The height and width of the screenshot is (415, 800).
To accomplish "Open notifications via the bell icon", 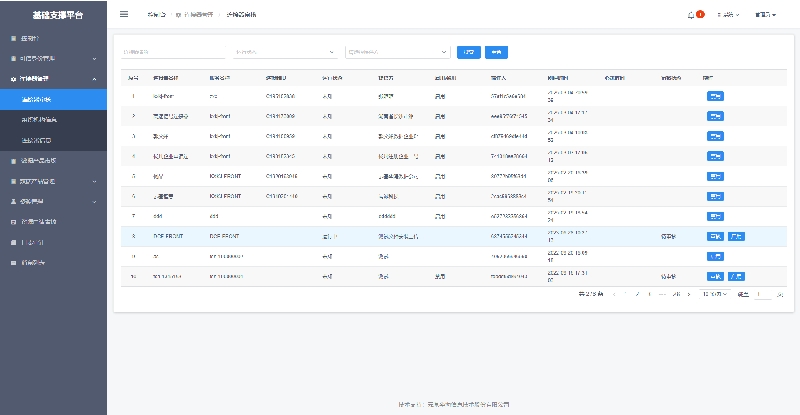I will 690,15.
